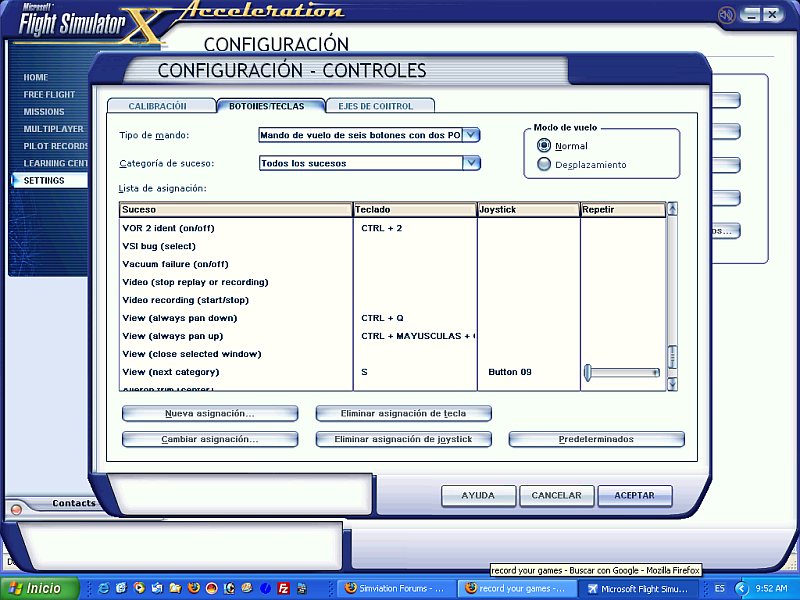Mute sound with the speaker icon

pos(726,14)
